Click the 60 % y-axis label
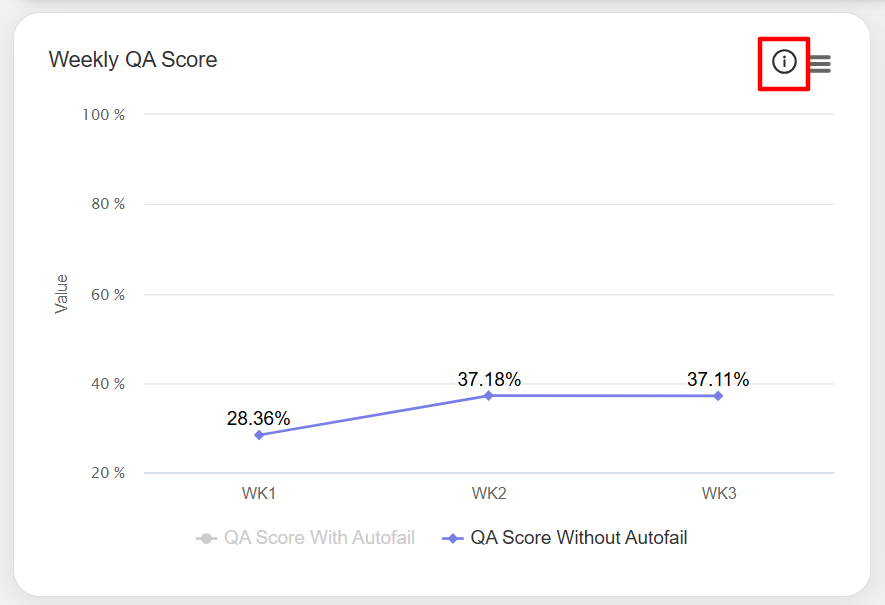885x605 pixels. [104, 295]
